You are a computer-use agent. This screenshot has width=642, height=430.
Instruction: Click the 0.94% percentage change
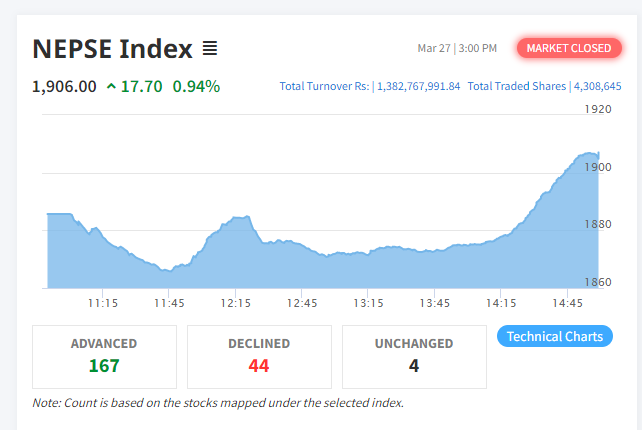(196, 87)
